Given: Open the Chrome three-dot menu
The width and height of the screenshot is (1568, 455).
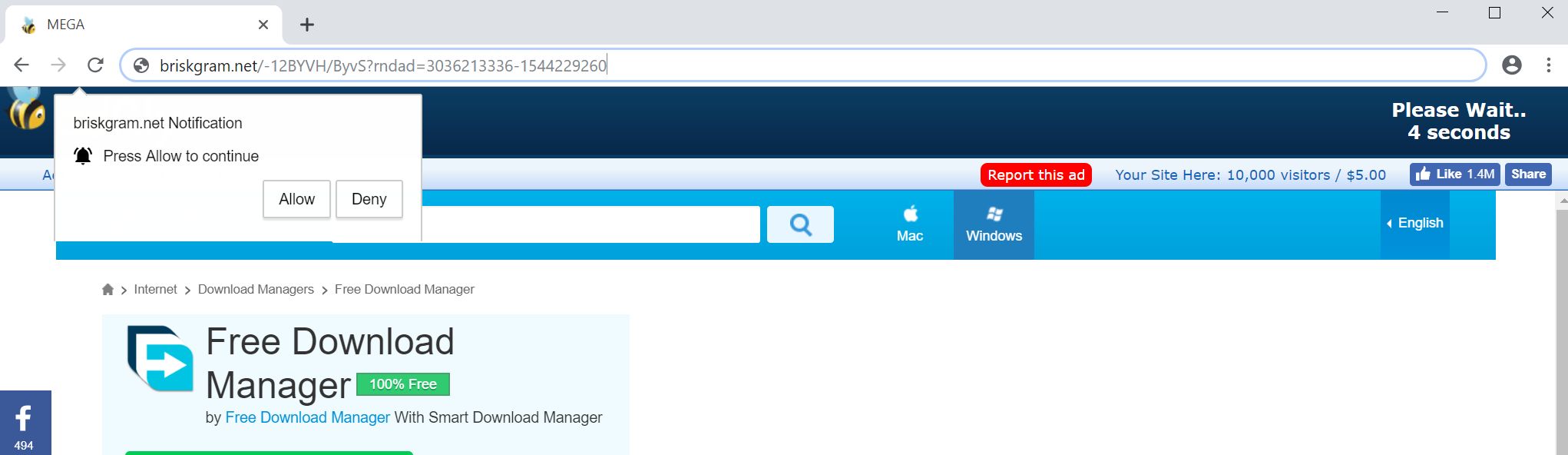Looking at the screenshot, I should (x=1548, y=65).
